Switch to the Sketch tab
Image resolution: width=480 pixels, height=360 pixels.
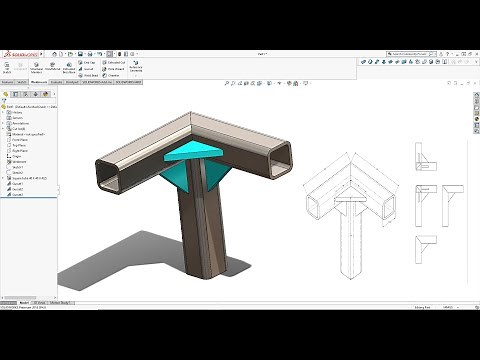(22, 82)
